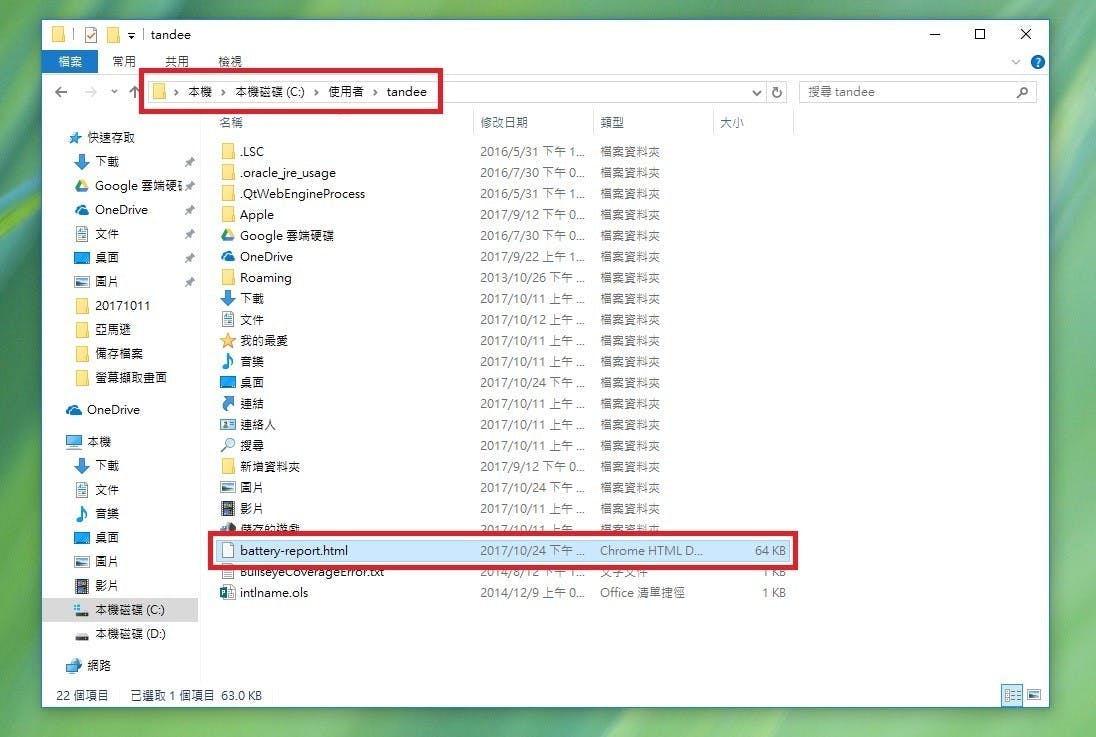
Task: Select 文件 document icon in file list
Action: point(228,319)
